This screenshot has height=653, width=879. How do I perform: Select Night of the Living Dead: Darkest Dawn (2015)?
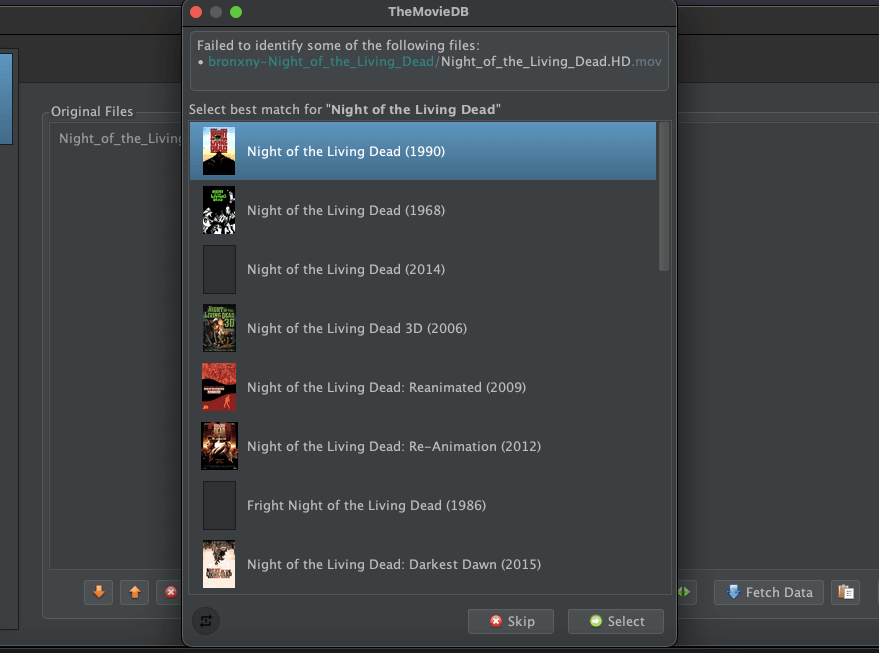point(423,564)
